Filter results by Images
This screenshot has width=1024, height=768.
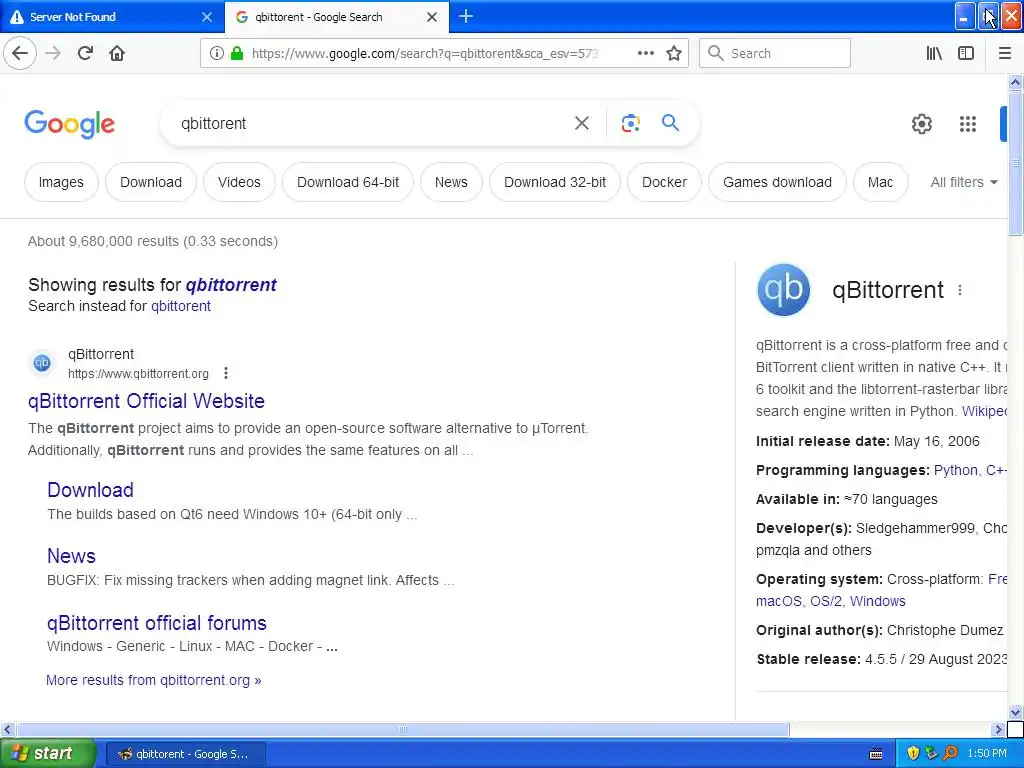[61, 182]
